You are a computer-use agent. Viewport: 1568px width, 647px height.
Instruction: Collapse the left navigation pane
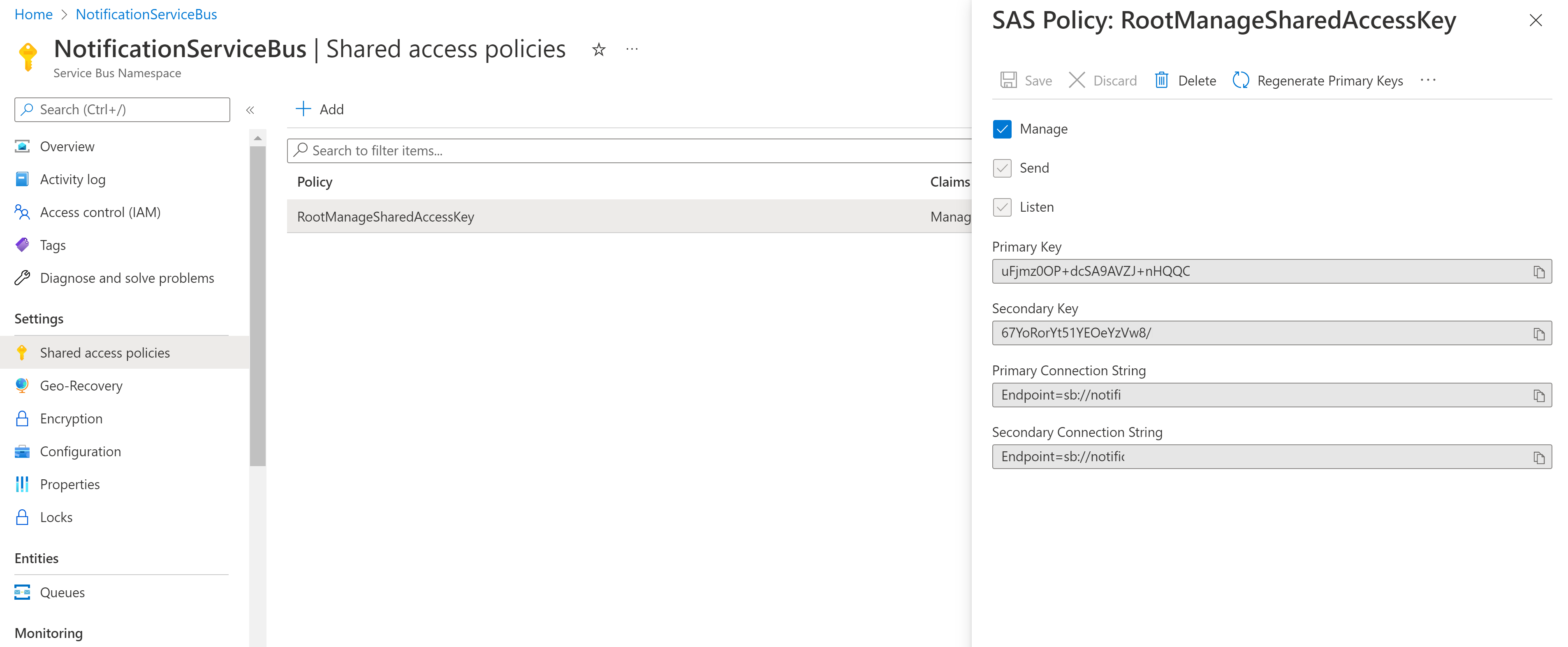250,110
